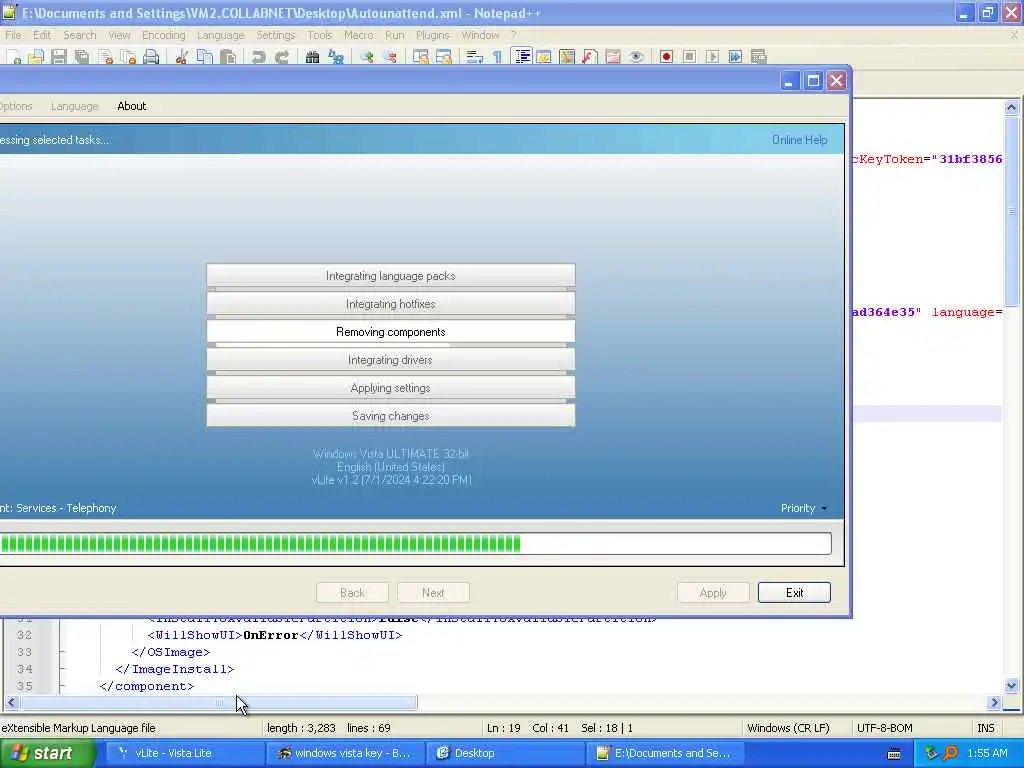Image resolution: width=1024 pixels, height=768 pixels.
Task: Click the Windows start button
Action: [46, 753]
